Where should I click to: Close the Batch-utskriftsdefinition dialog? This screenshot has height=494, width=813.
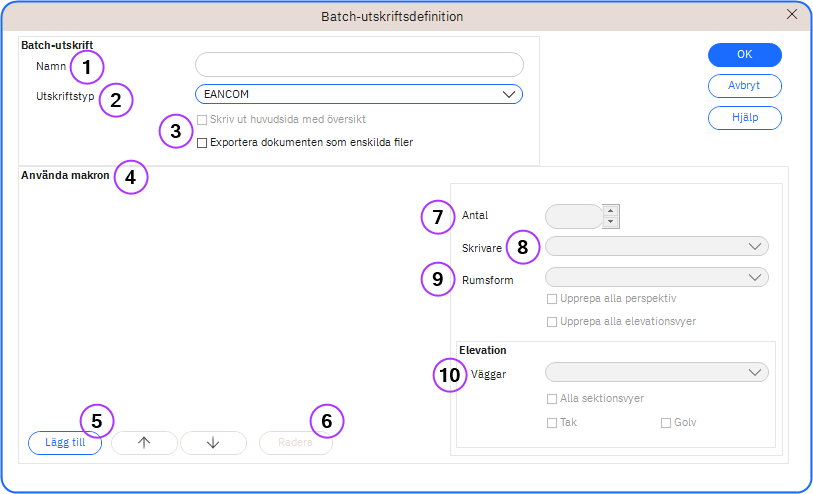pyautogui.click(x=792, y=14)
